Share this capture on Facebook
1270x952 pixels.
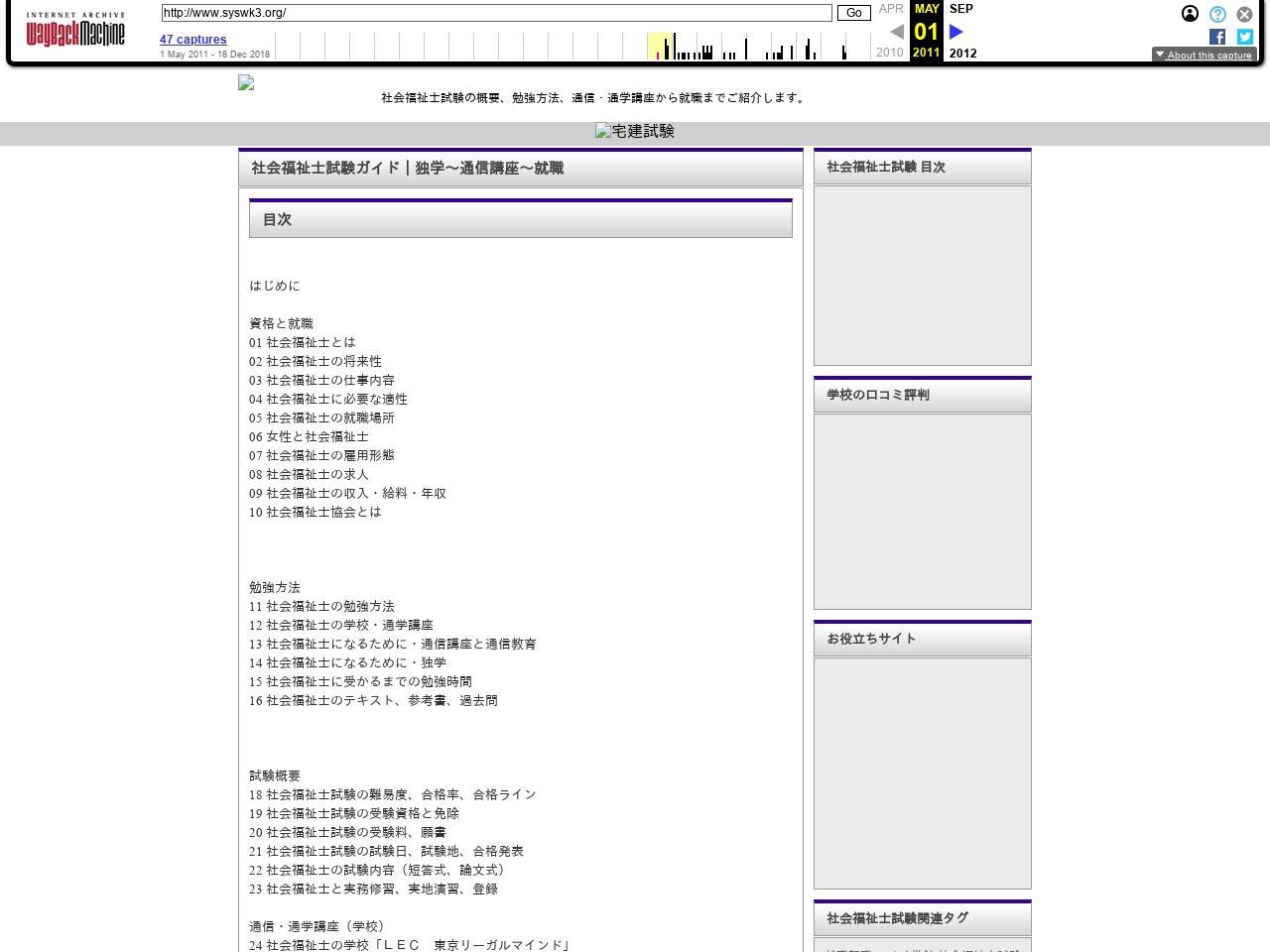point(1216,36)
